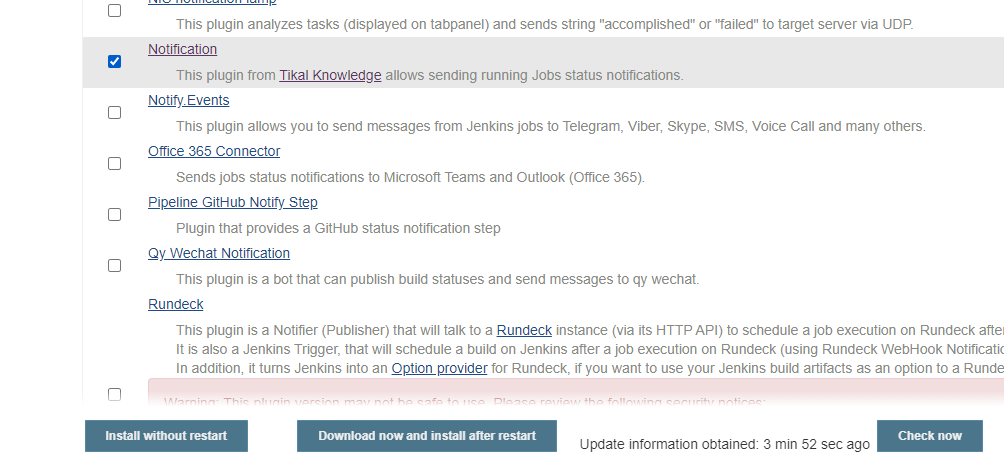Image resolution: width=1004 pixels, height=465 pixels.
Task: Tick the Office 365 Connector checkbox
Action: pyautogui.click(x=114, y=163)
